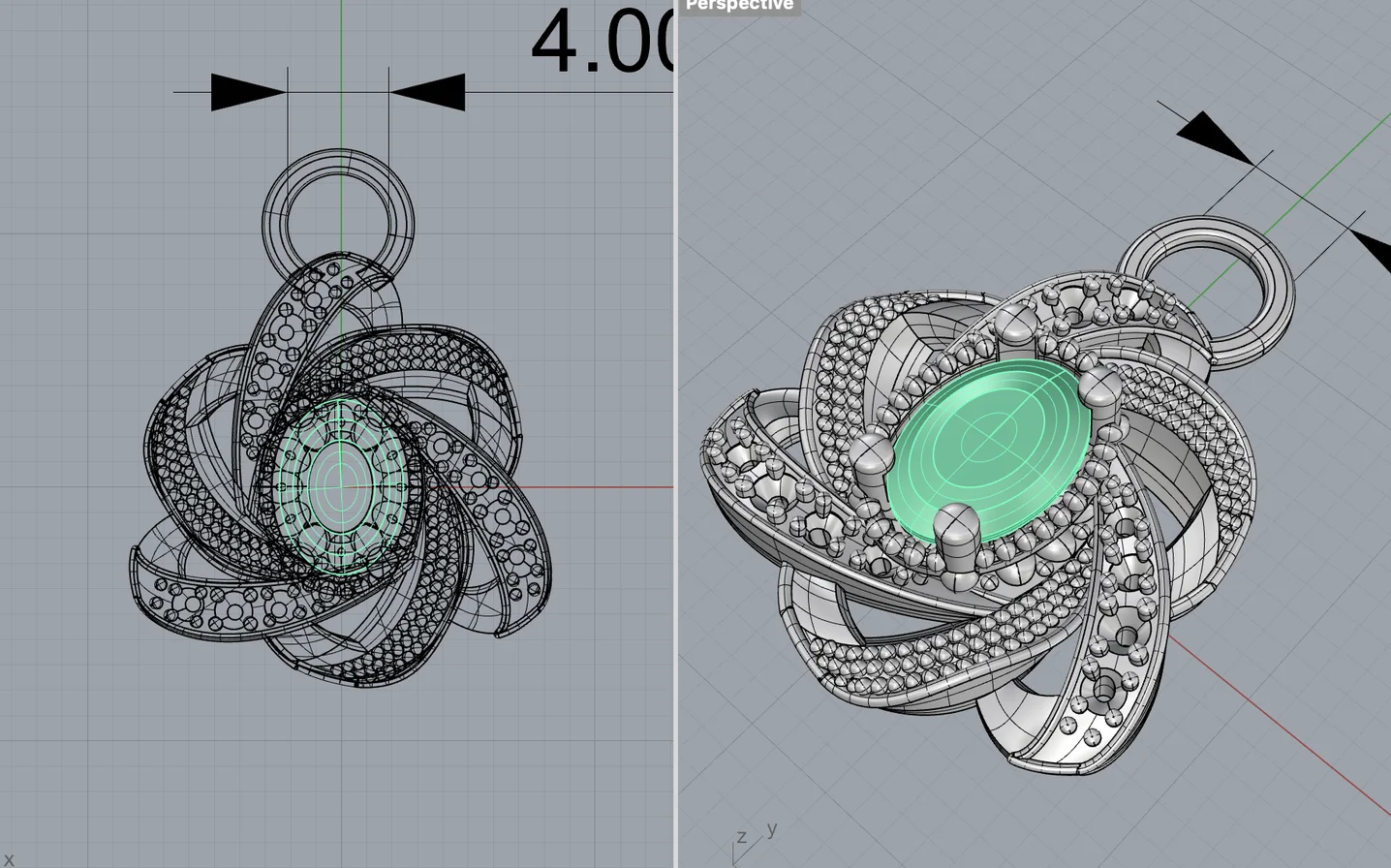This screenshot has width=1391, height=868.
Task: Click the right dimension arrowhead in top view
Action: tap(426, 92)
